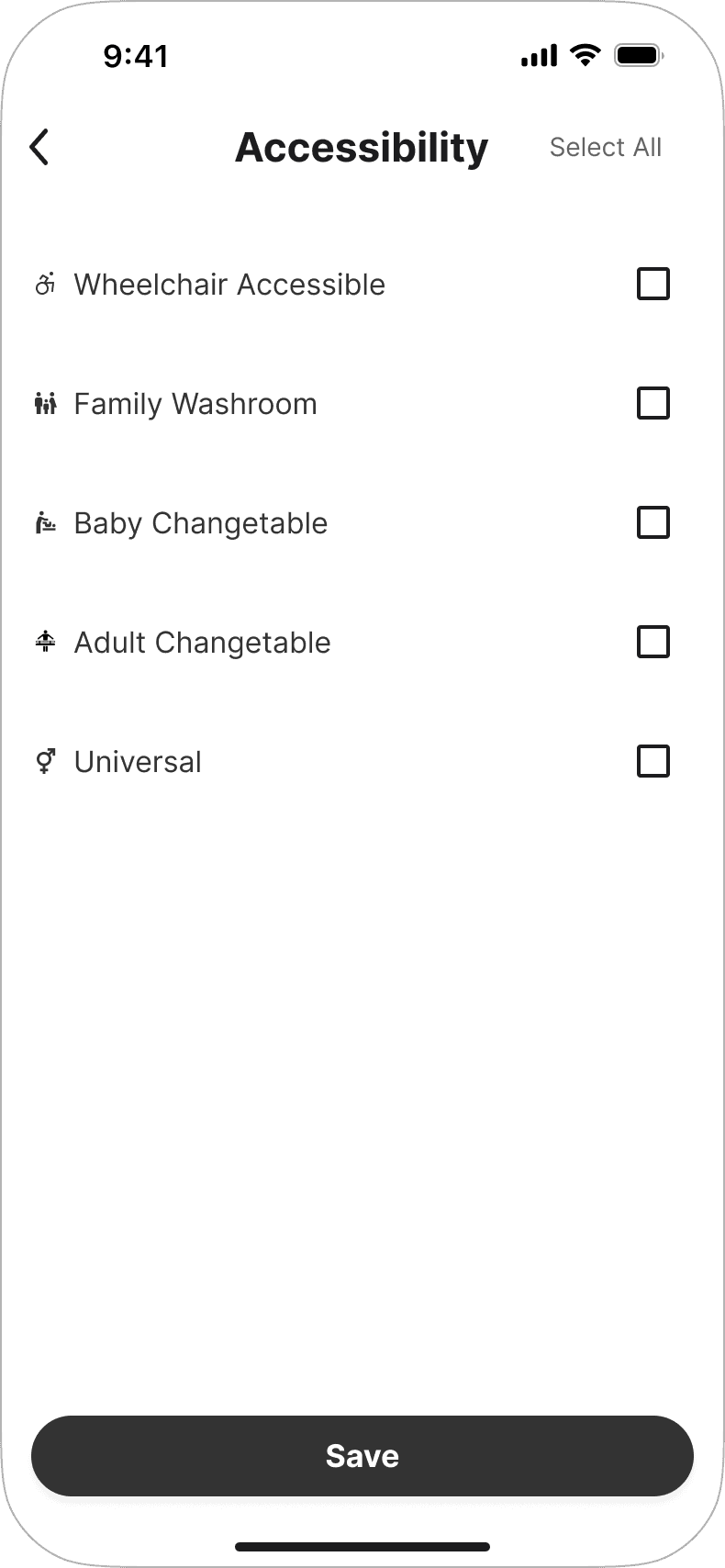The image size is (725, 1568).
Task: Tap the home indicator bar
Action: coord(362,1547)
